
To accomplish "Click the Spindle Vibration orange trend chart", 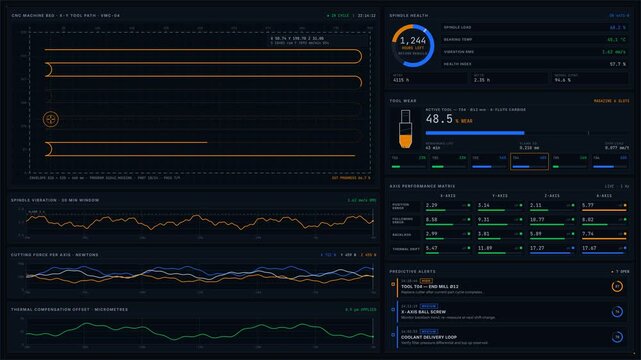I will 199,222.
